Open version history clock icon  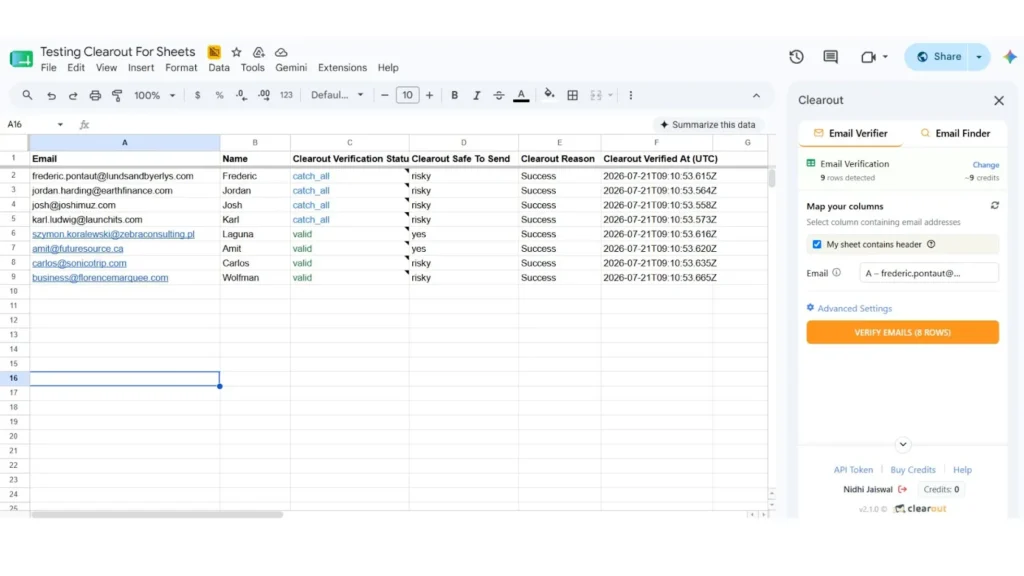pyautogui.click(x=796, y=57)
